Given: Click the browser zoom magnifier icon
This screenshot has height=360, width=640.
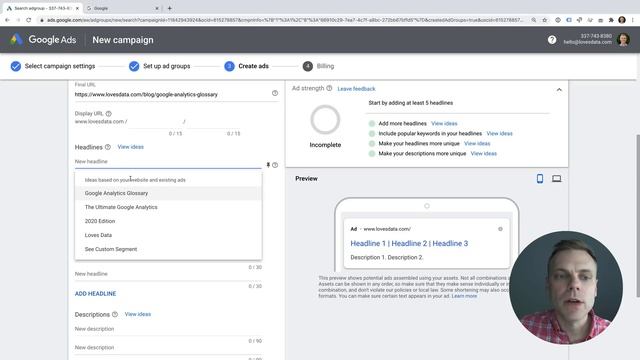Looking at the screenshot, I should [534, 20].
